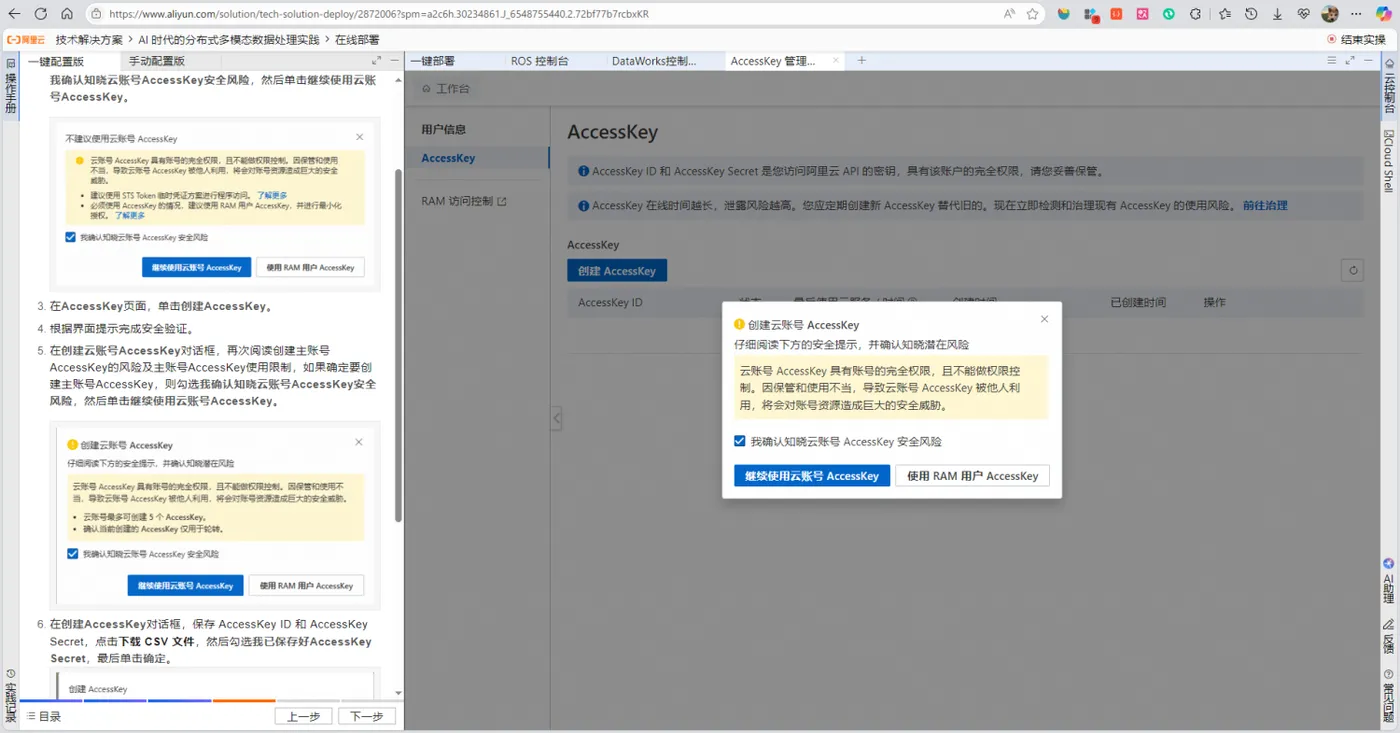This screenshot has height=733, width=1400.
Task: Refresh the AccessKey list with the reload icon
Action: tap(1352, 270)
